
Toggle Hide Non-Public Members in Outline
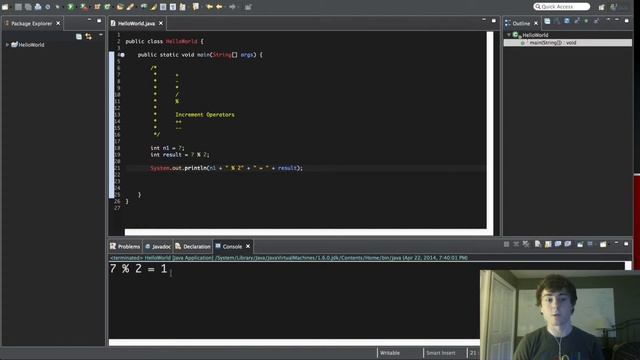[586, 21]
